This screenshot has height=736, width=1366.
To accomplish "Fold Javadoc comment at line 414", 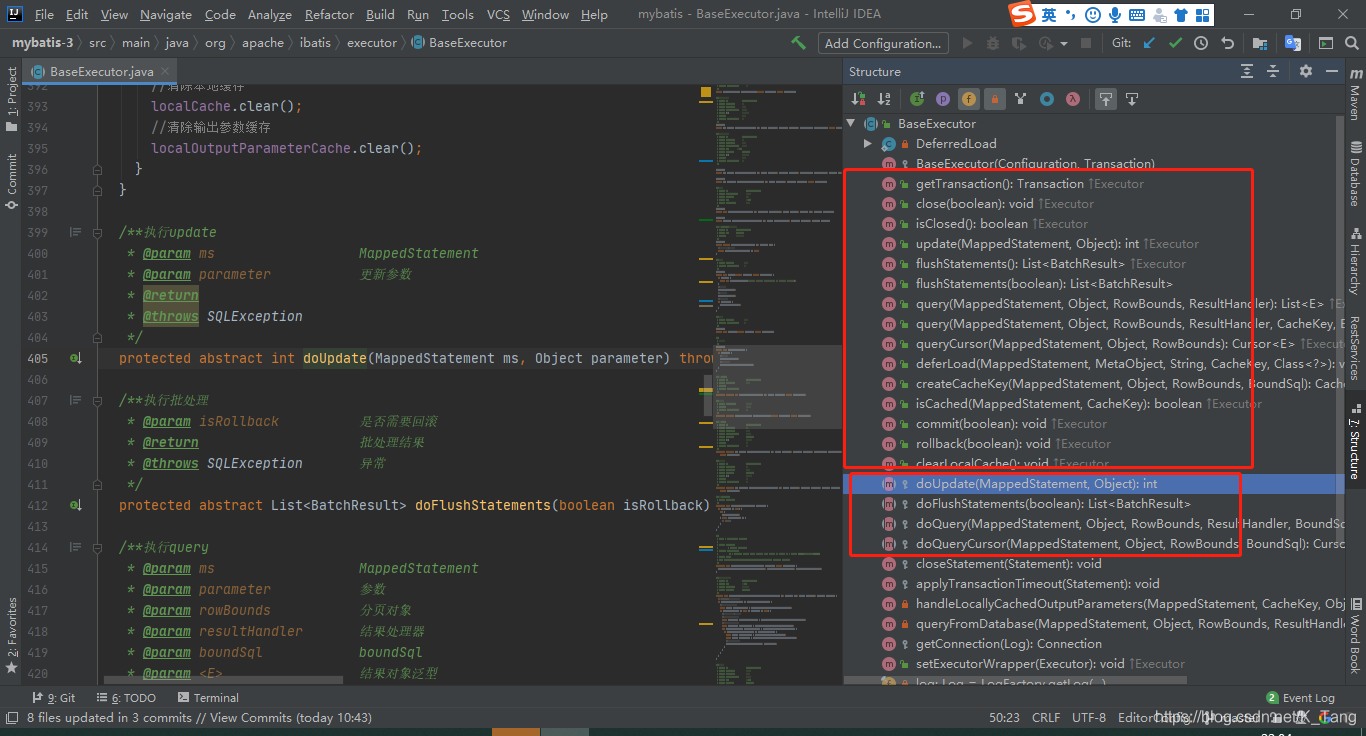I will pyautogui.click(x=97, y=547).
